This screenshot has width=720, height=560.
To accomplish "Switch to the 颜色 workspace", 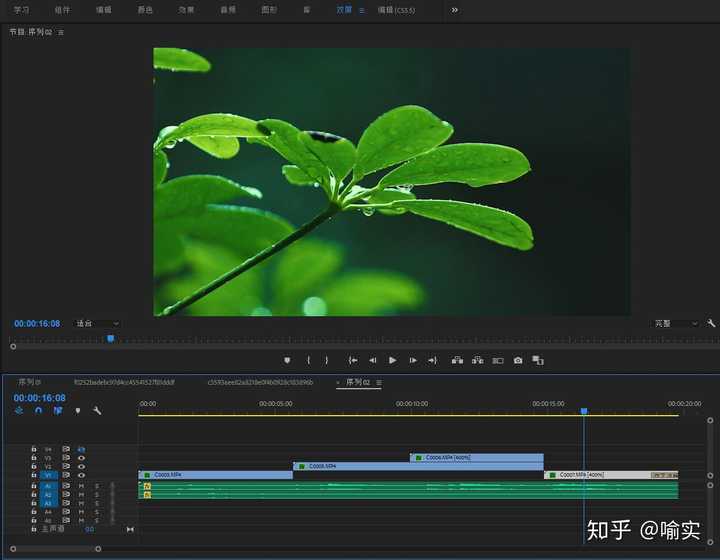I will click(x=145, y=10).
